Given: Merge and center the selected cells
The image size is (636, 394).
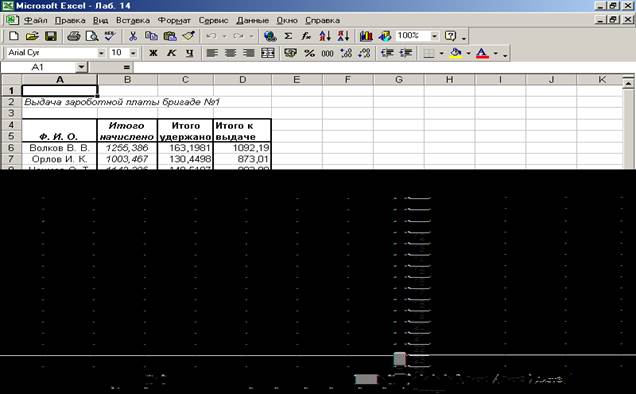Looking at the screenshot, I should [268, 53].
